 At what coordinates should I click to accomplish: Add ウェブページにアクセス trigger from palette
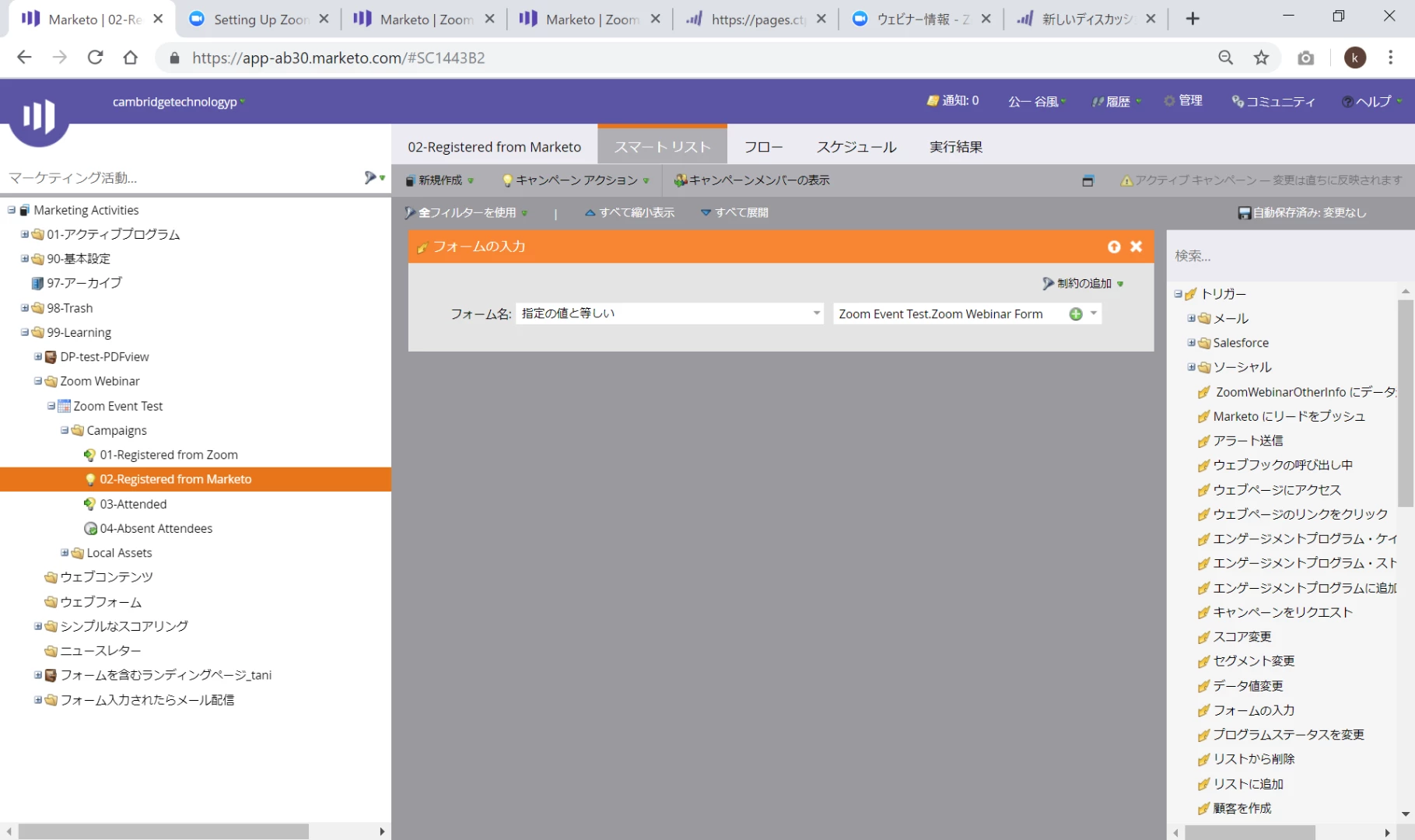click(1277, 490)
